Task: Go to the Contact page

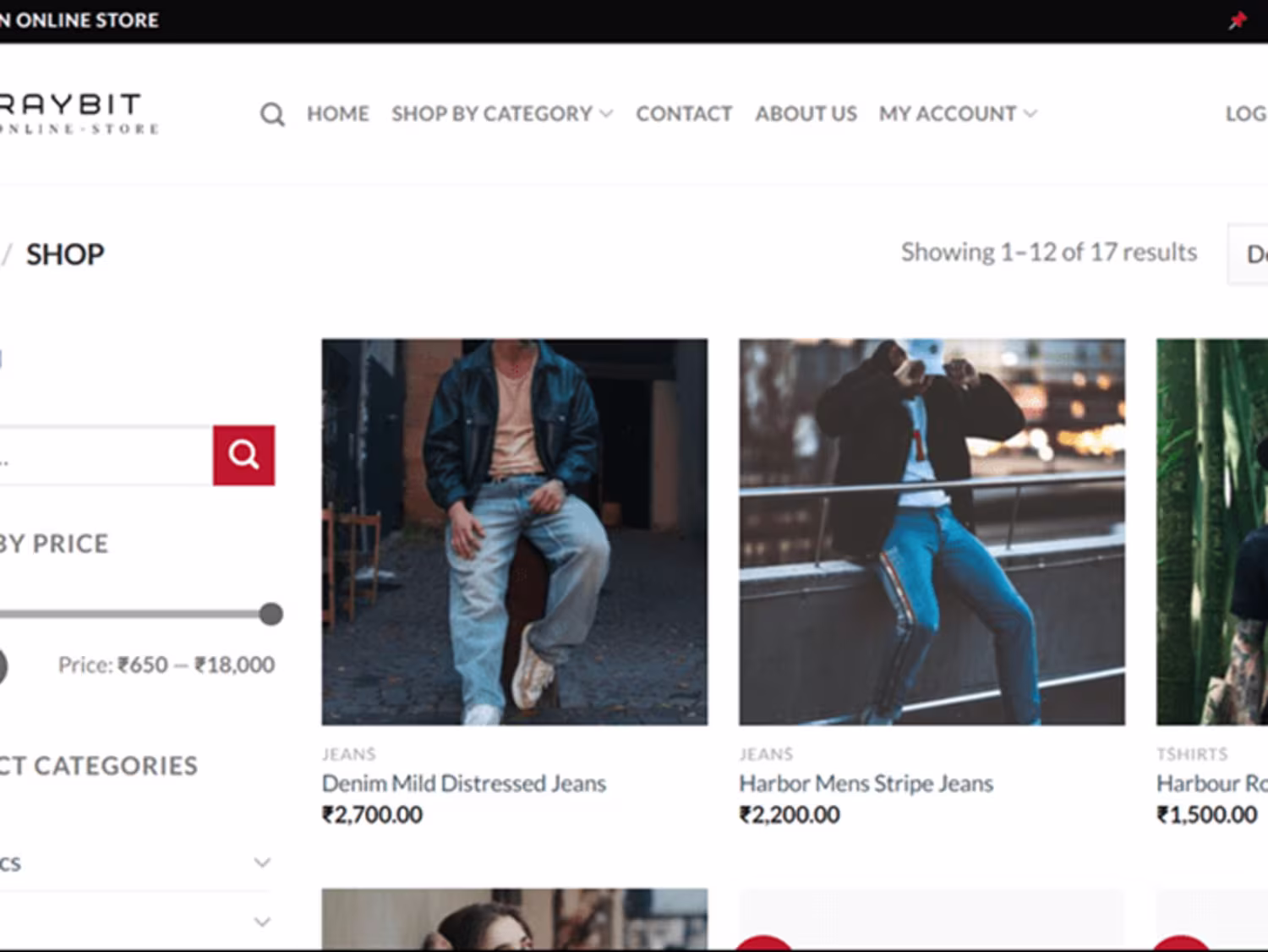Action: click(x=684, y=113)
